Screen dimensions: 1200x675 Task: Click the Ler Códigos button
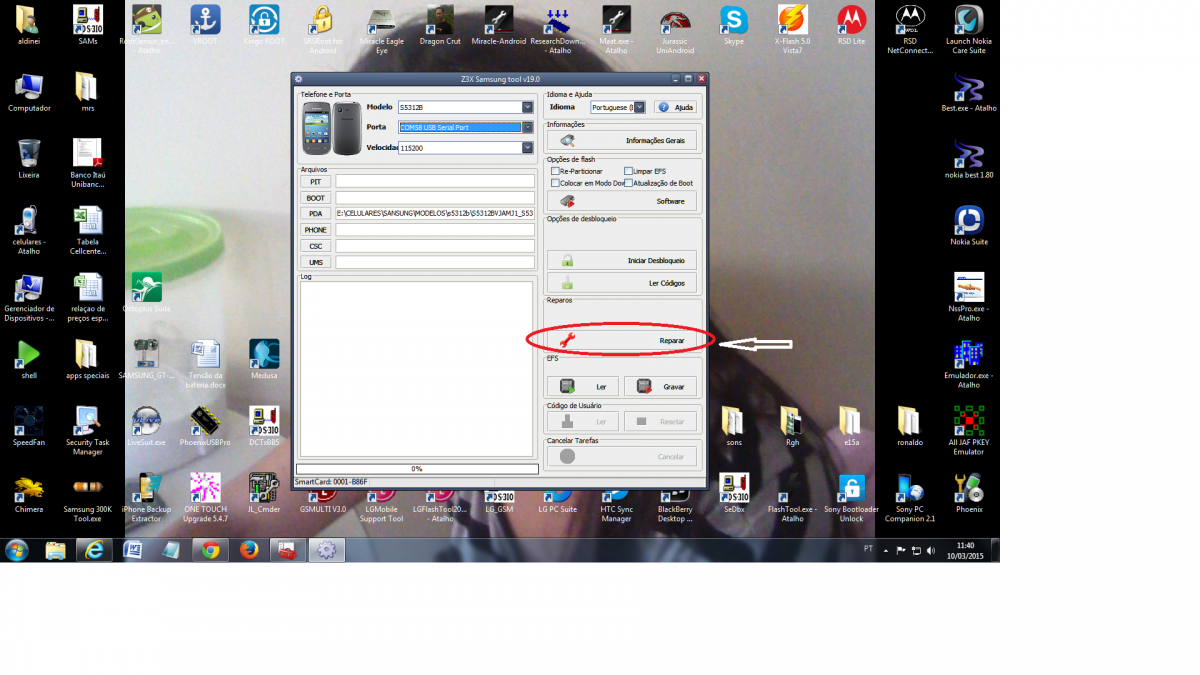621,283
